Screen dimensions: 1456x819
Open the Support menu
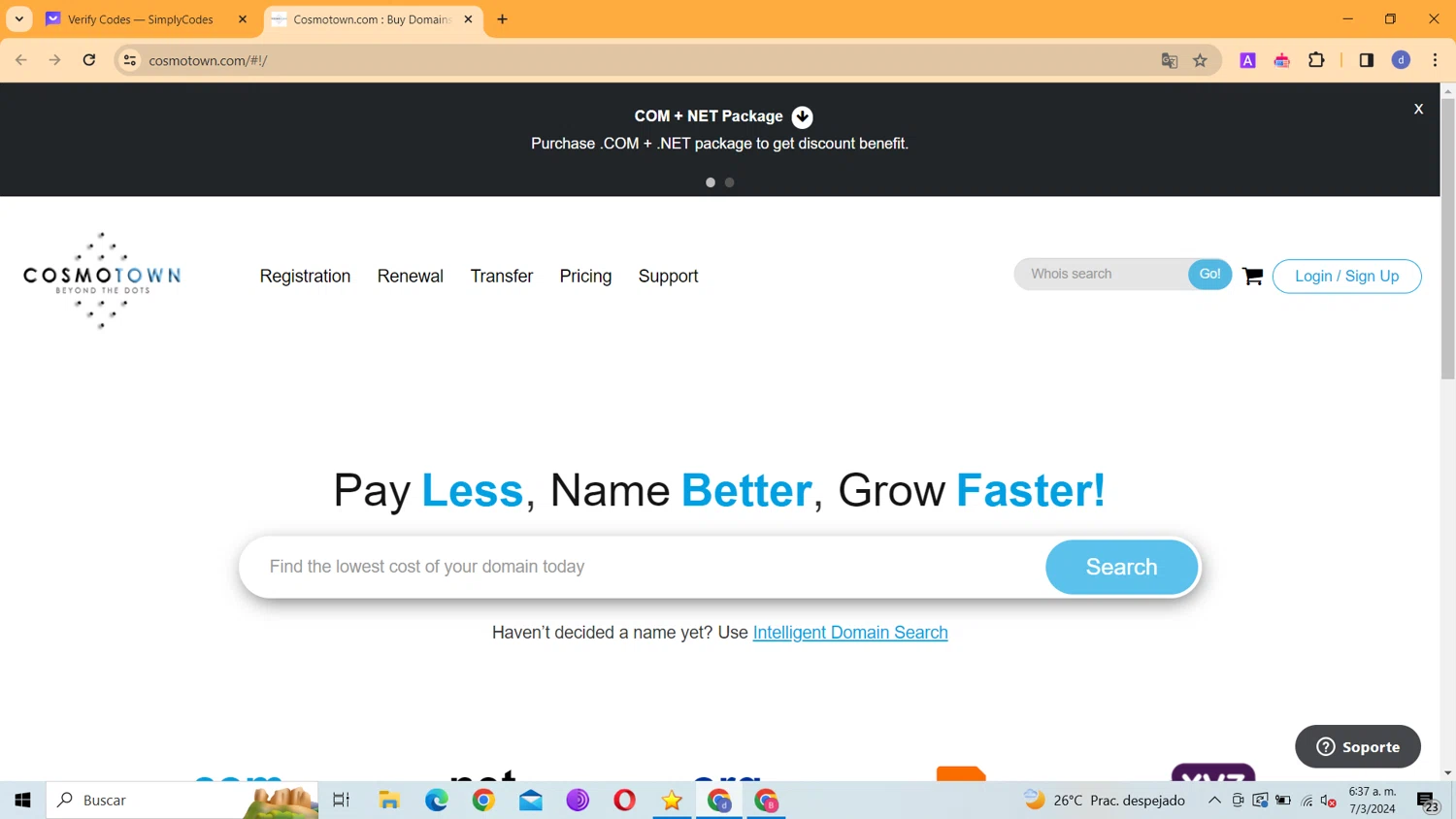[668, 277]
